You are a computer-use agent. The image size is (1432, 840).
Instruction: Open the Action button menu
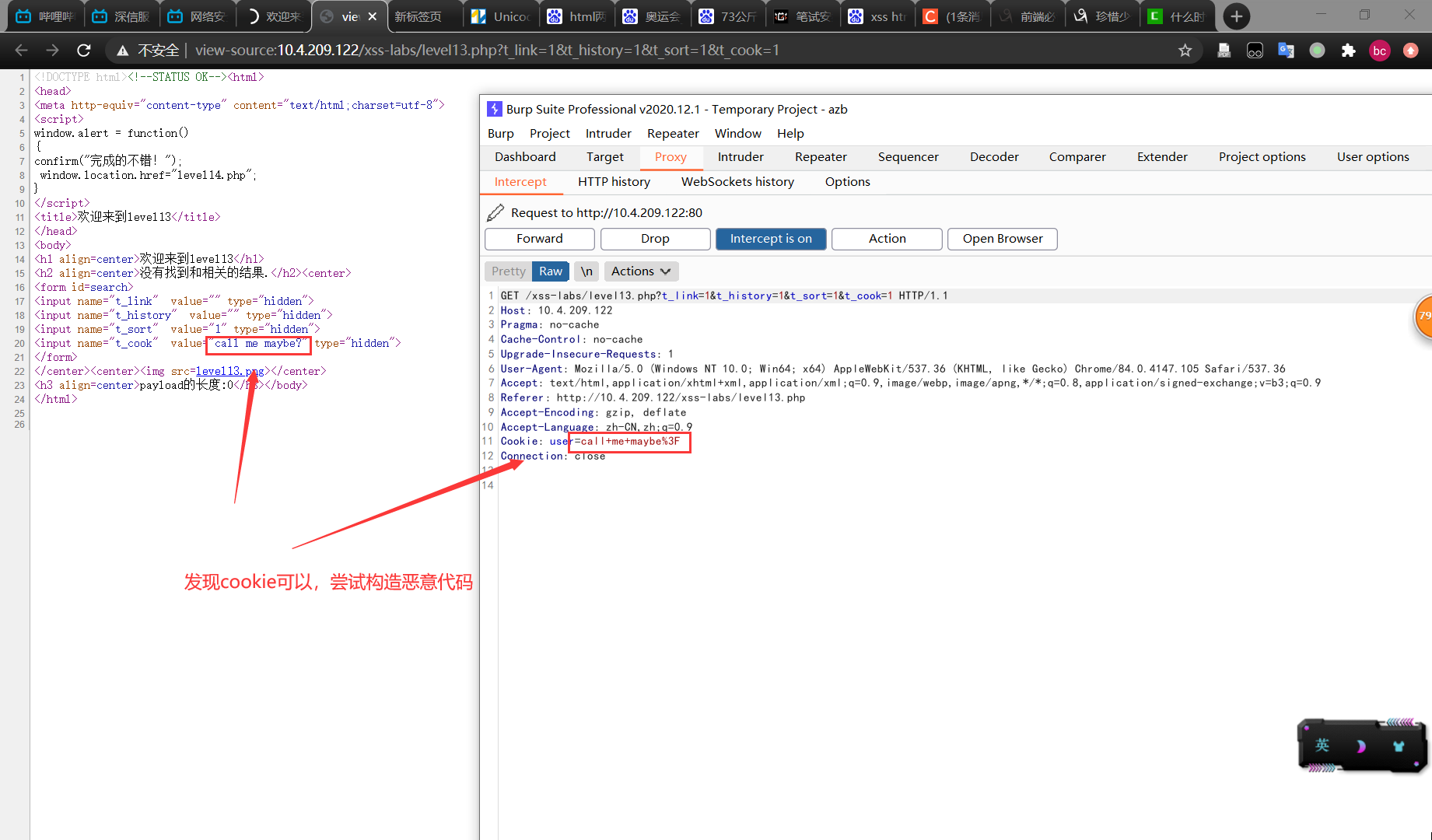pyautogui.click(x=887, y=239)
